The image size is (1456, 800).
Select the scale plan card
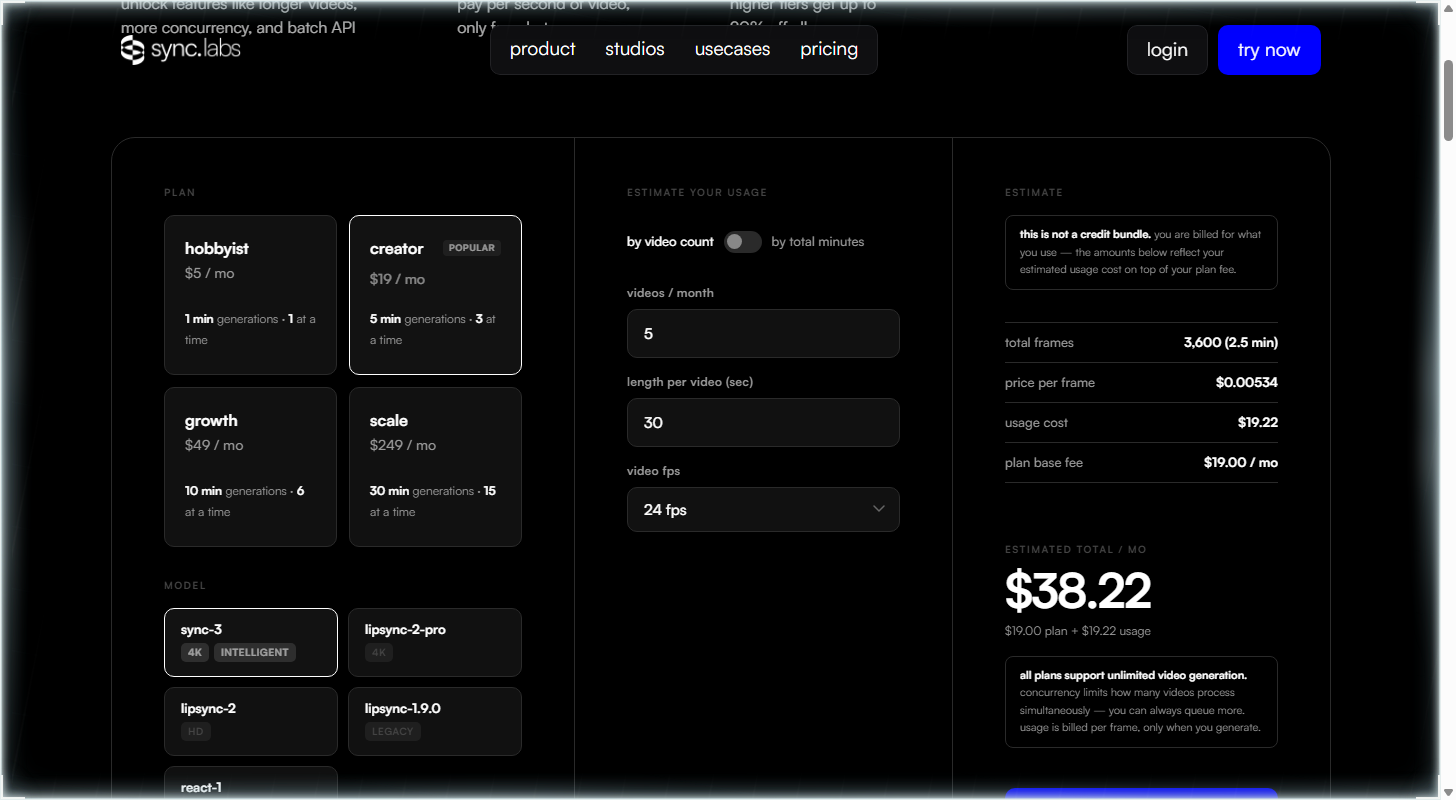point(435,467)
